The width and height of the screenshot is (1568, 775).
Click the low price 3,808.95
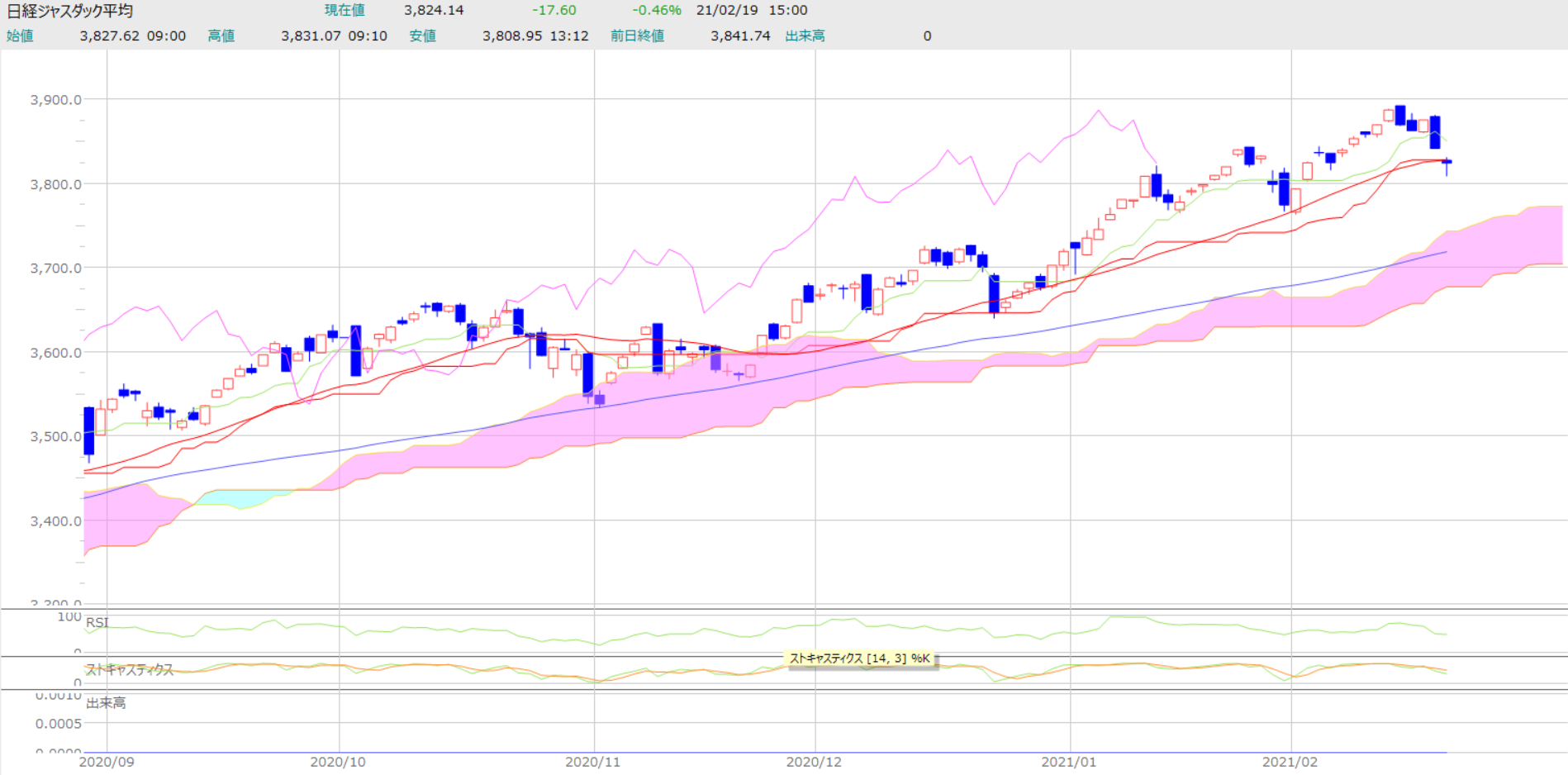[x=512, y=36]
